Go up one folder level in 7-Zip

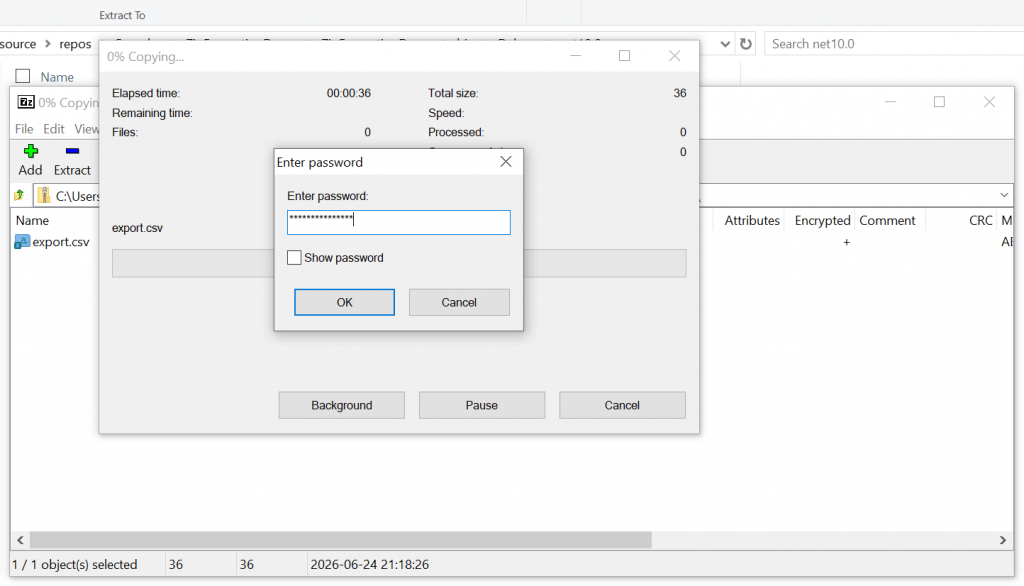(x=19, y=195)
